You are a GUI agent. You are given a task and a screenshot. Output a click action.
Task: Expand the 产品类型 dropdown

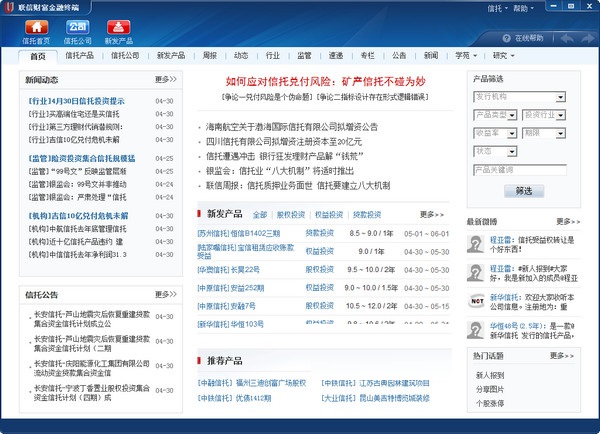coord(512,115)
